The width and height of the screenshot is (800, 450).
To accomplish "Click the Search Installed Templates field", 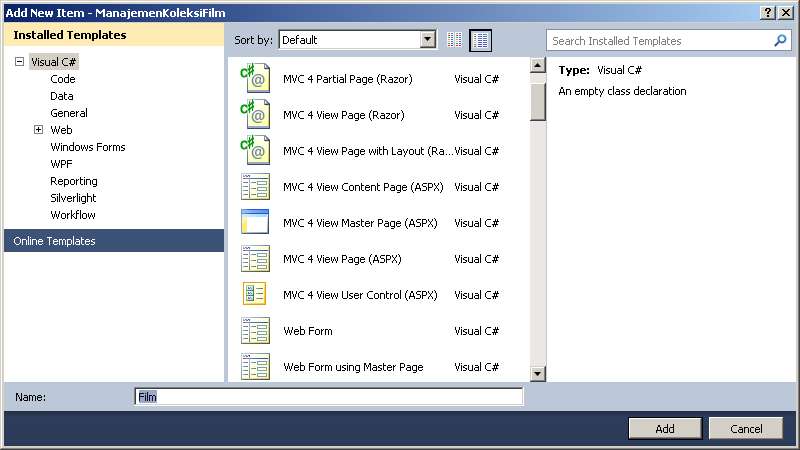I will click(x=660, y=41).
